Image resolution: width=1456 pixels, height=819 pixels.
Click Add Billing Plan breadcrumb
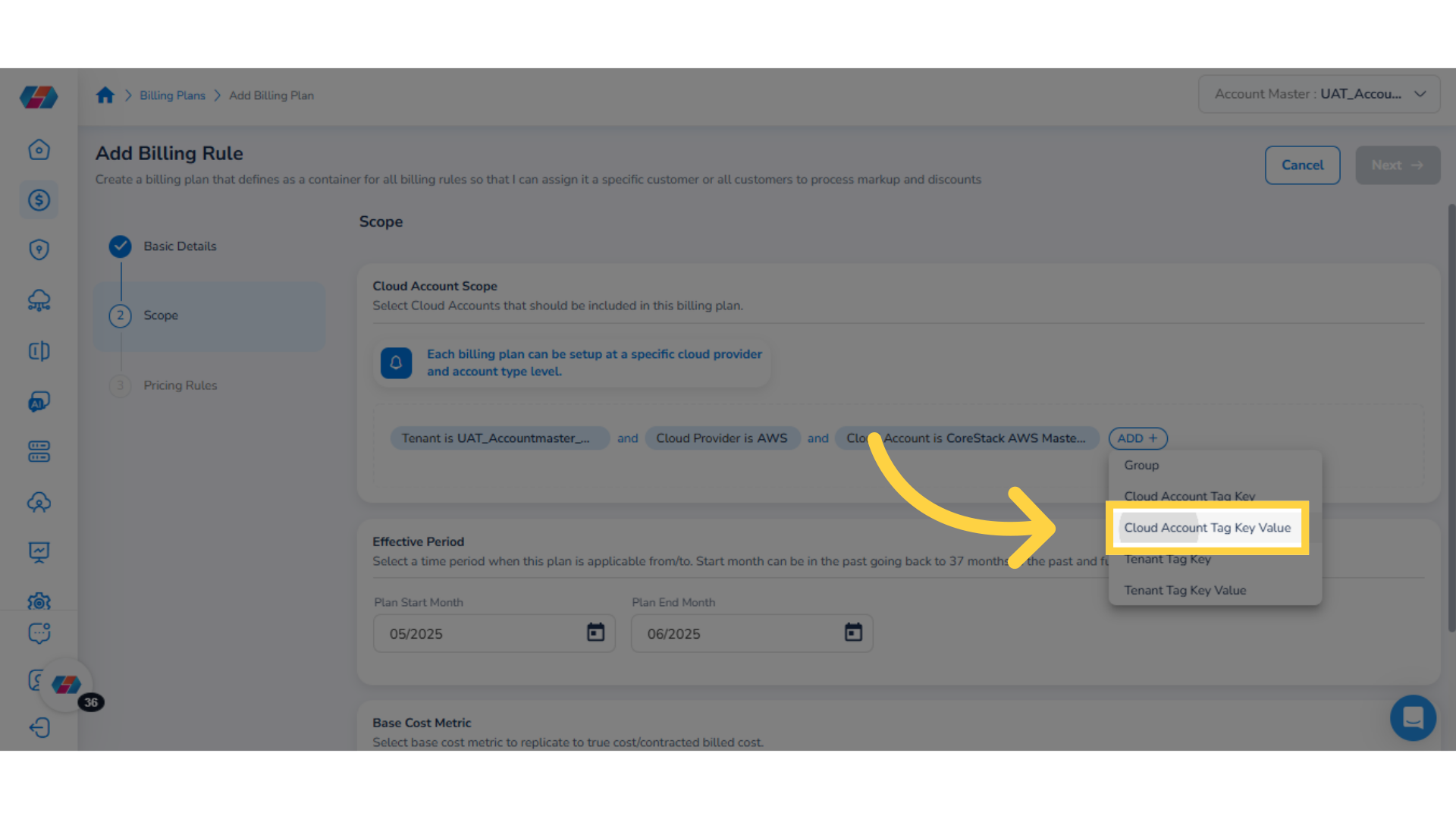coord(271,96)
